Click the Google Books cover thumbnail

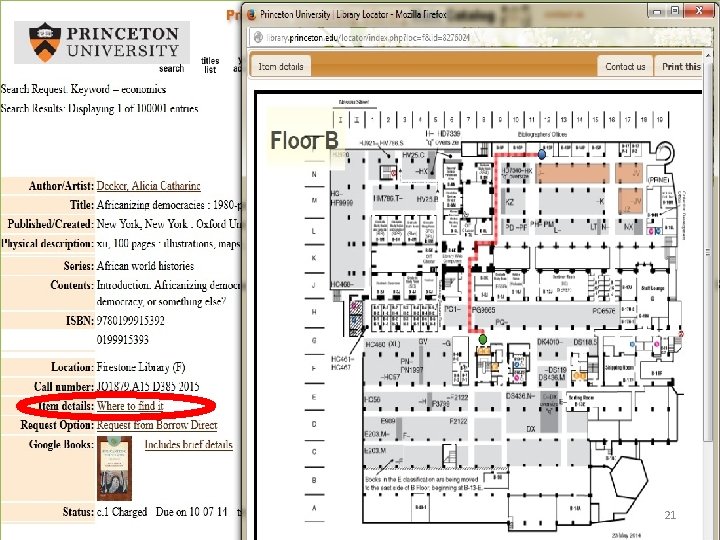click(x=114, y=468)
